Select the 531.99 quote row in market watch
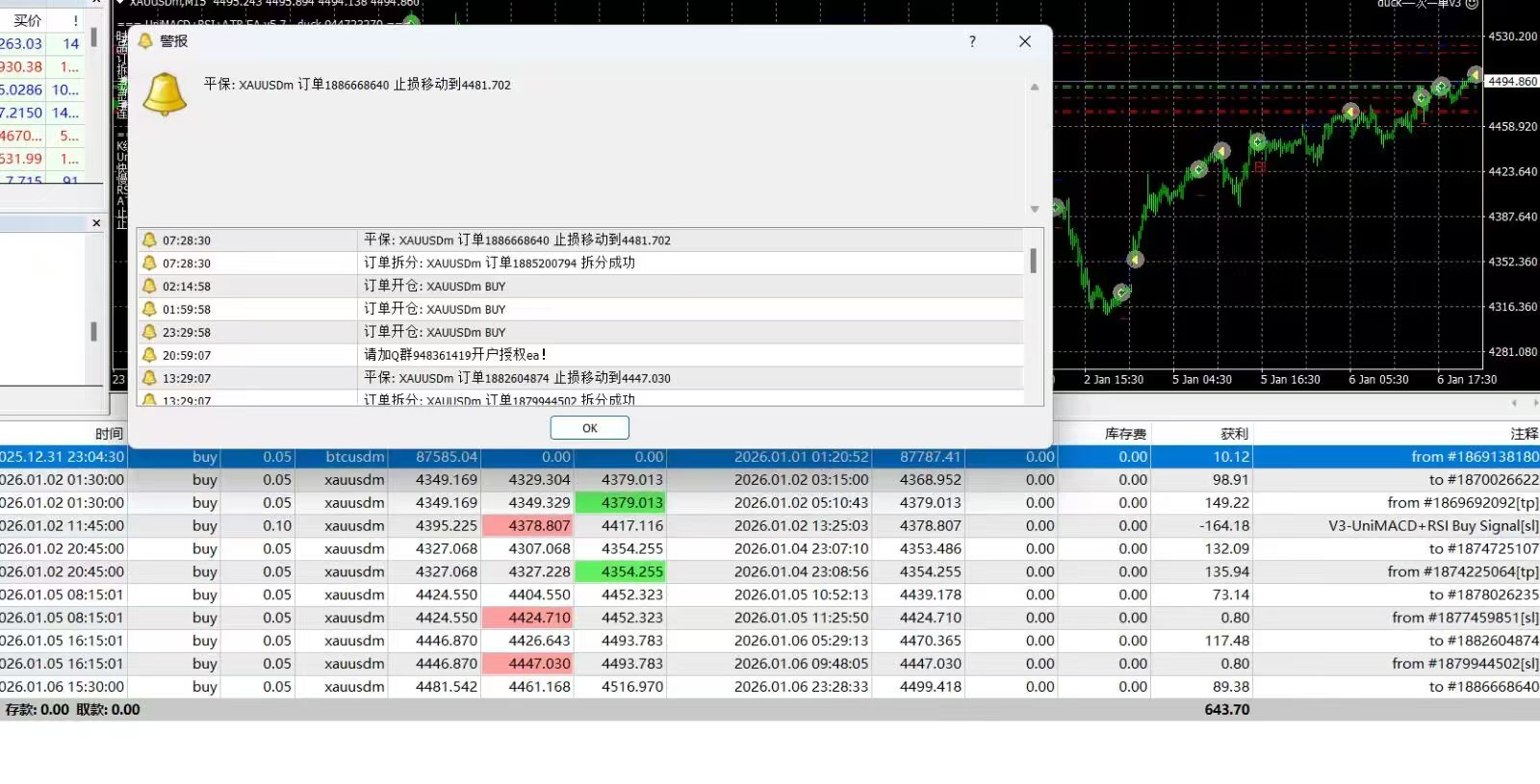The image size is (1540, 784). click(x=42, y=159)
